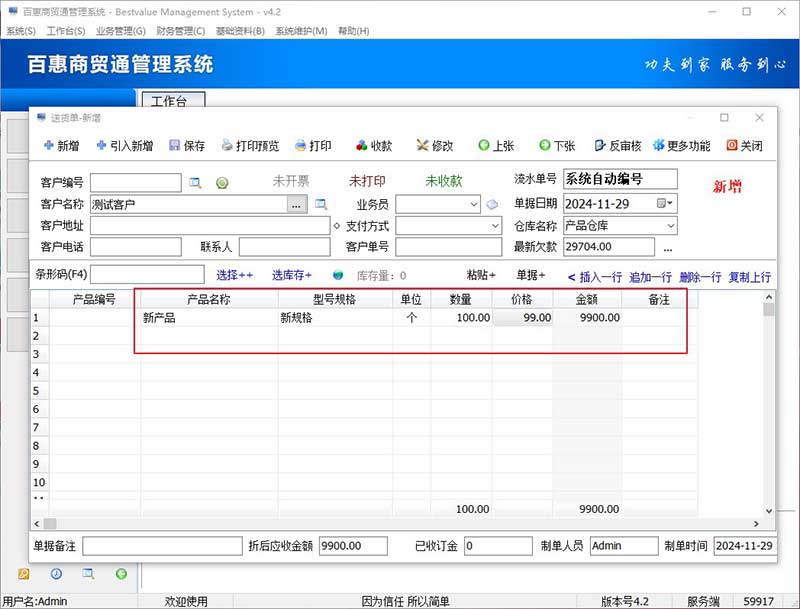
Task: Click the clock icon in bottom-left panel
Action: point(56,574)
